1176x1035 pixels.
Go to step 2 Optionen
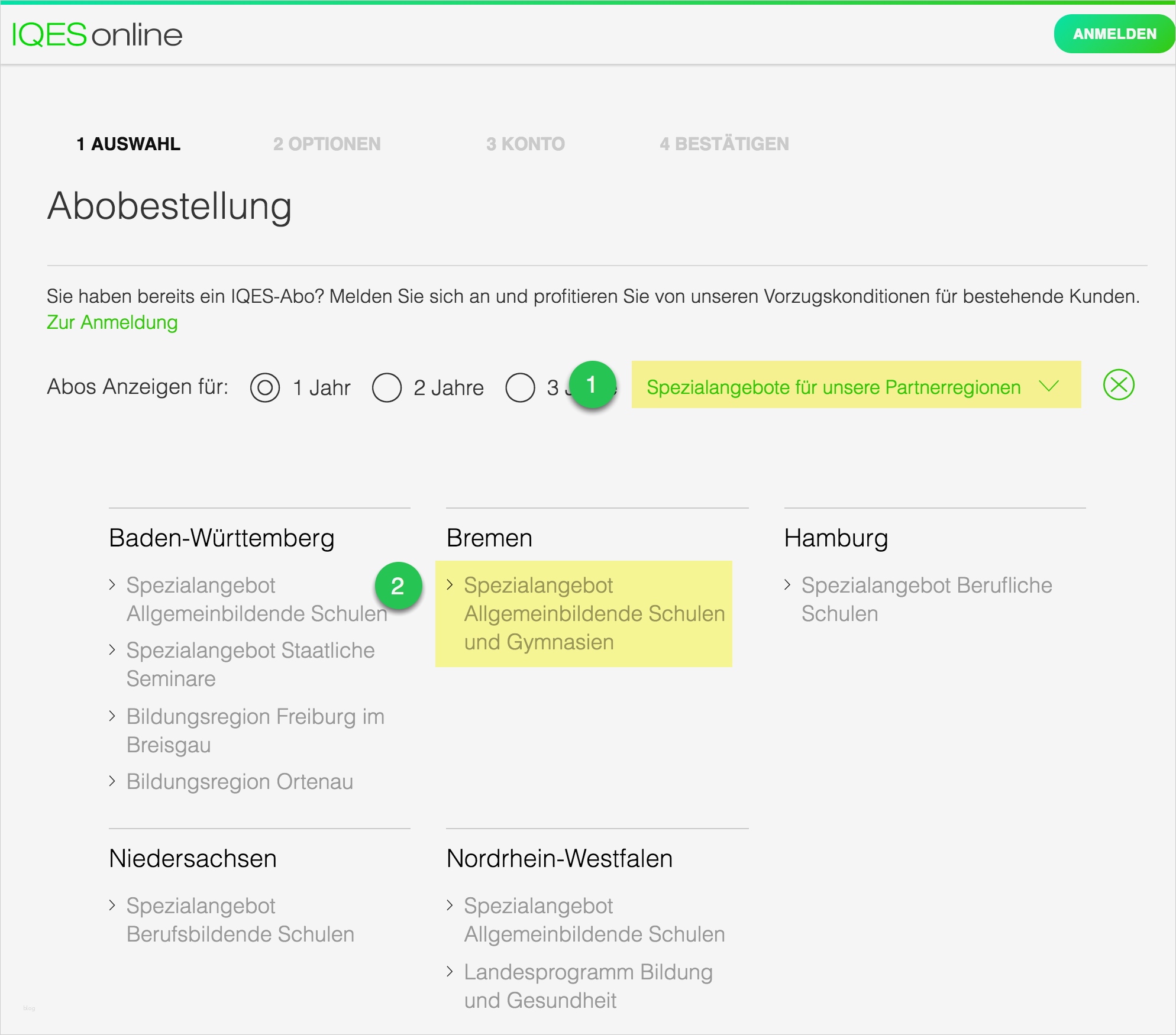tap(327, 144)
